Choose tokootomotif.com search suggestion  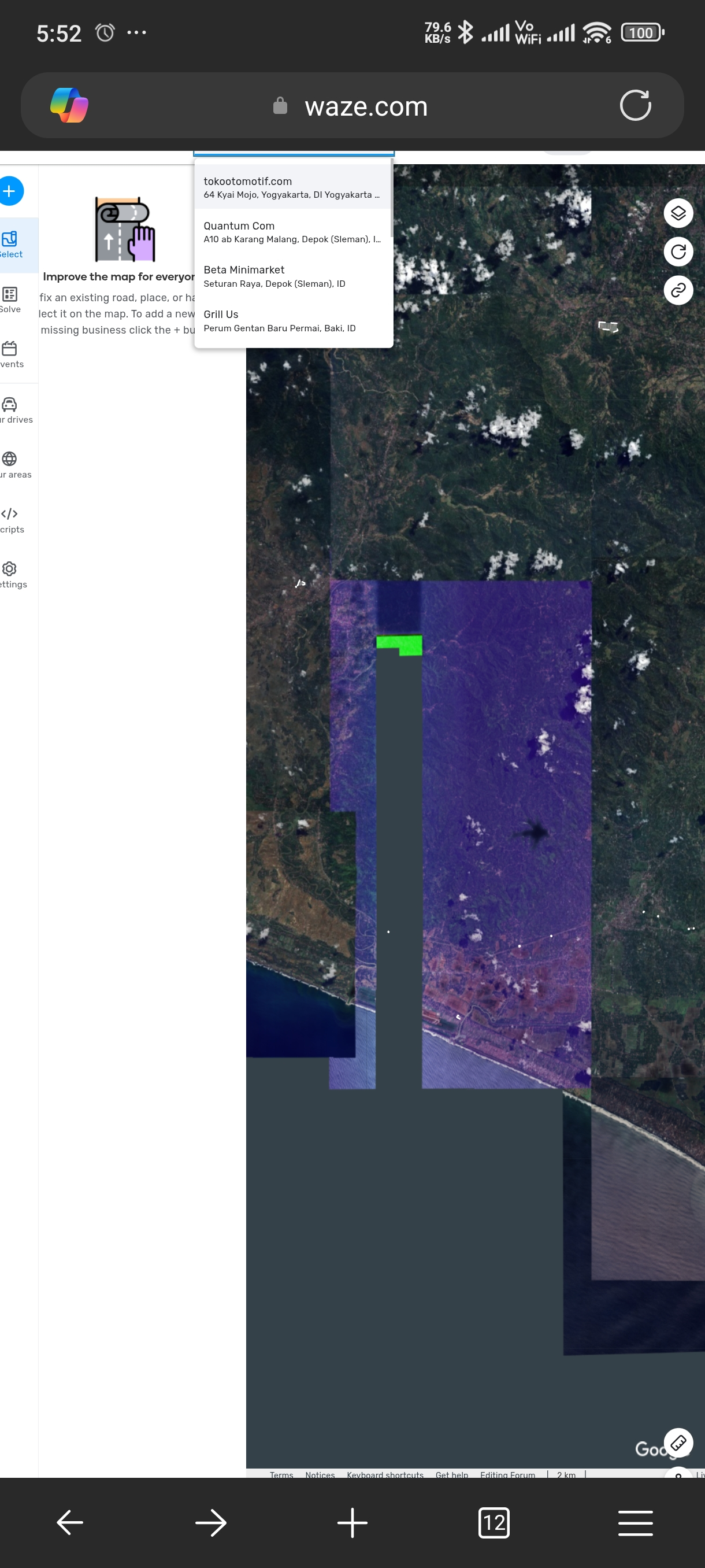(x=292, y=187)
